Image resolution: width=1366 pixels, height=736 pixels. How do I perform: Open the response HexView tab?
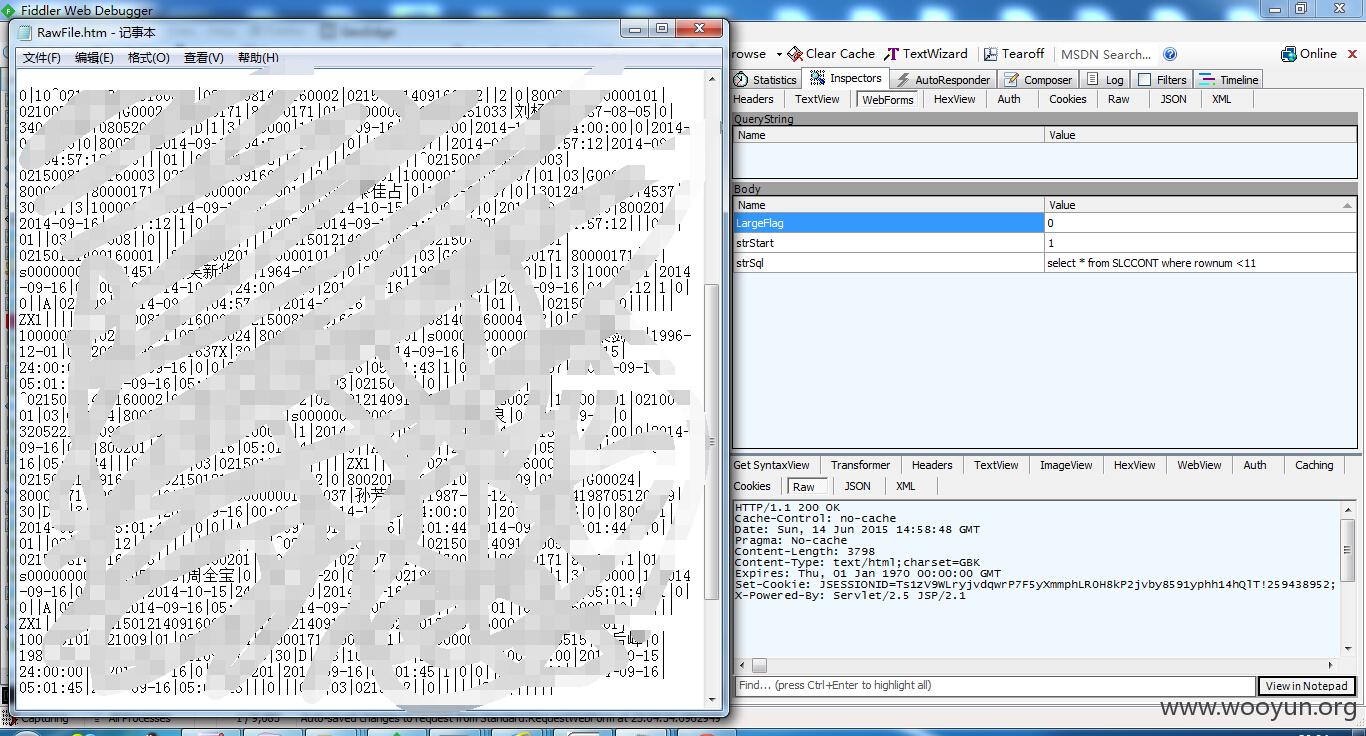point(1134,465)
